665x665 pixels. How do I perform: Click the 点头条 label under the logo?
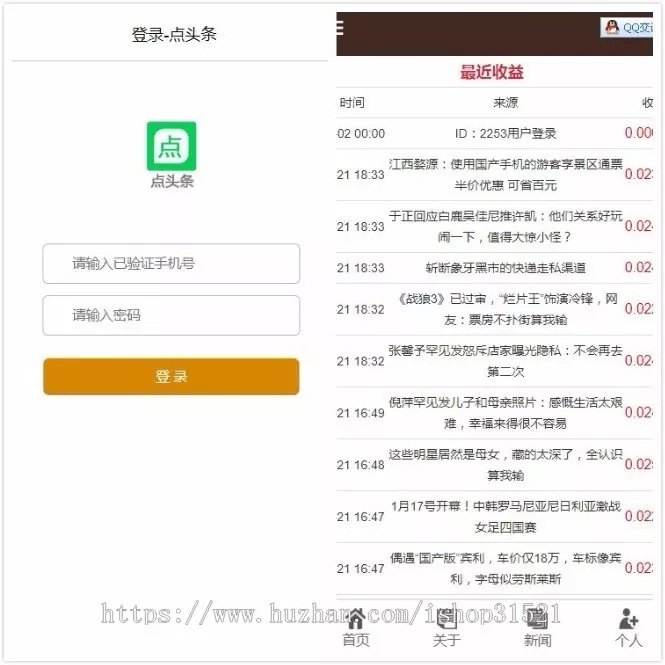[x=172, y=182]
